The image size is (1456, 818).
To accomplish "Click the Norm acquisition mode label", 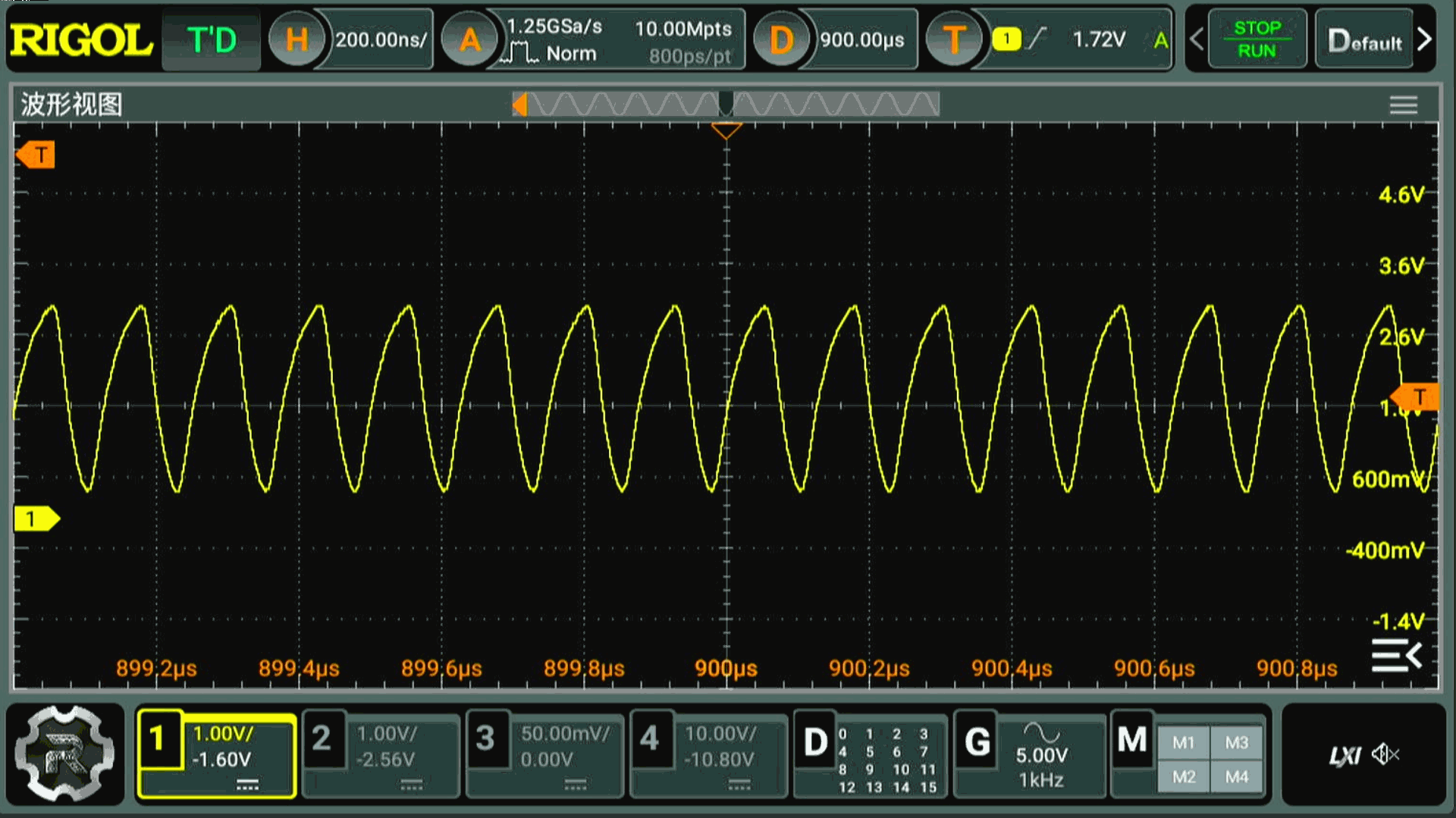I will [x=571, y=54].
